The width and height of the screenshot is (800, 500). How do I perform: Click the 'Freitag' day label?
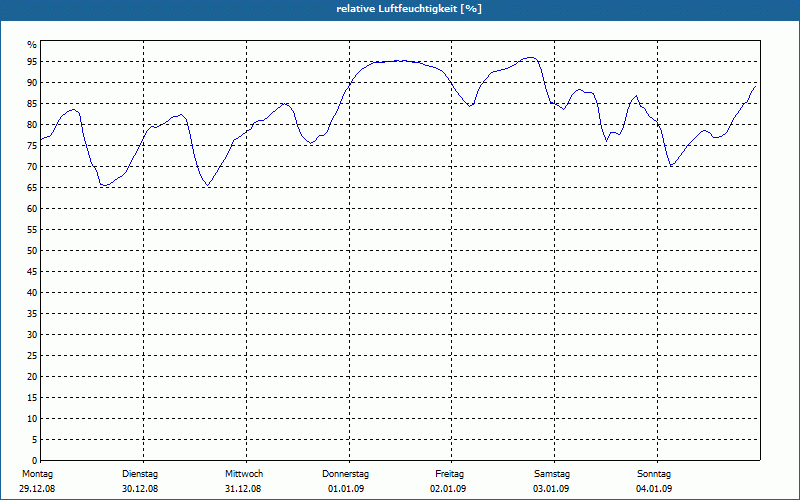(449, 474)
